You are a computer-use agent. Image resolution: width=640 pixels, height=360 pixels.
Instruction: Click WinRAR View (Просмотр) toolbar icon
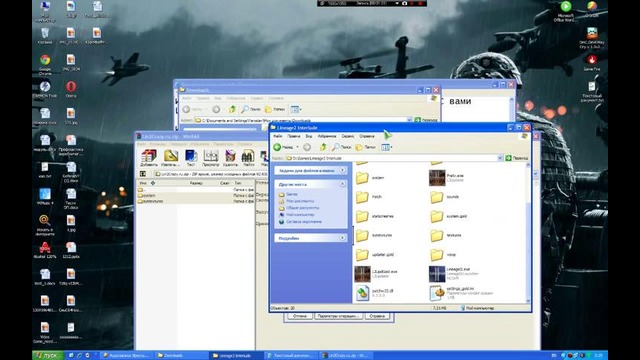[x=211, y=158]
